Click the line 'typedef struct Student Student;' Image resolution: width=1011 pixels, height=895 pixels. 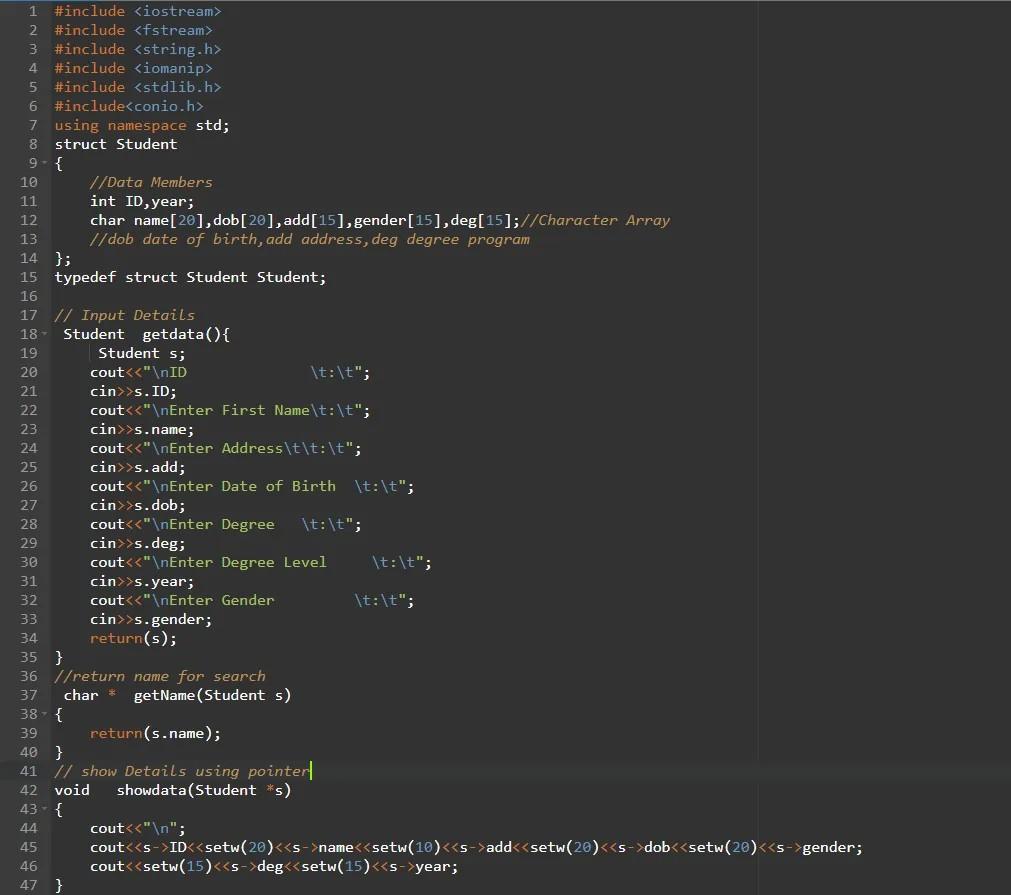click(190, 277)
